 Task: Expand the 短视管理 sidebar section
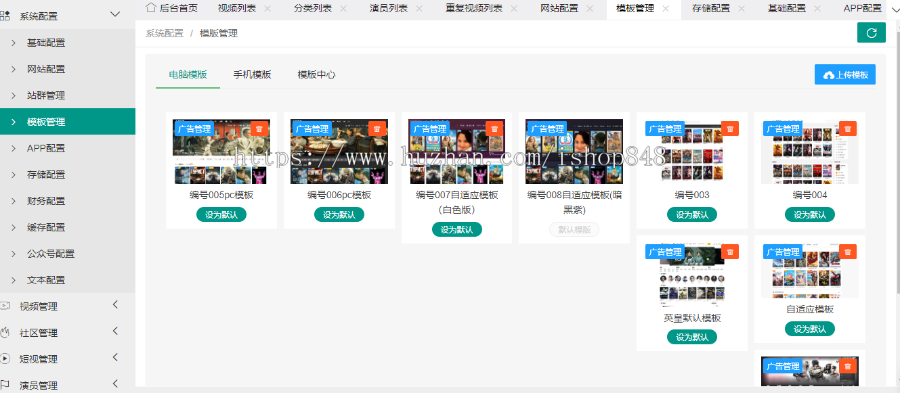115,358
